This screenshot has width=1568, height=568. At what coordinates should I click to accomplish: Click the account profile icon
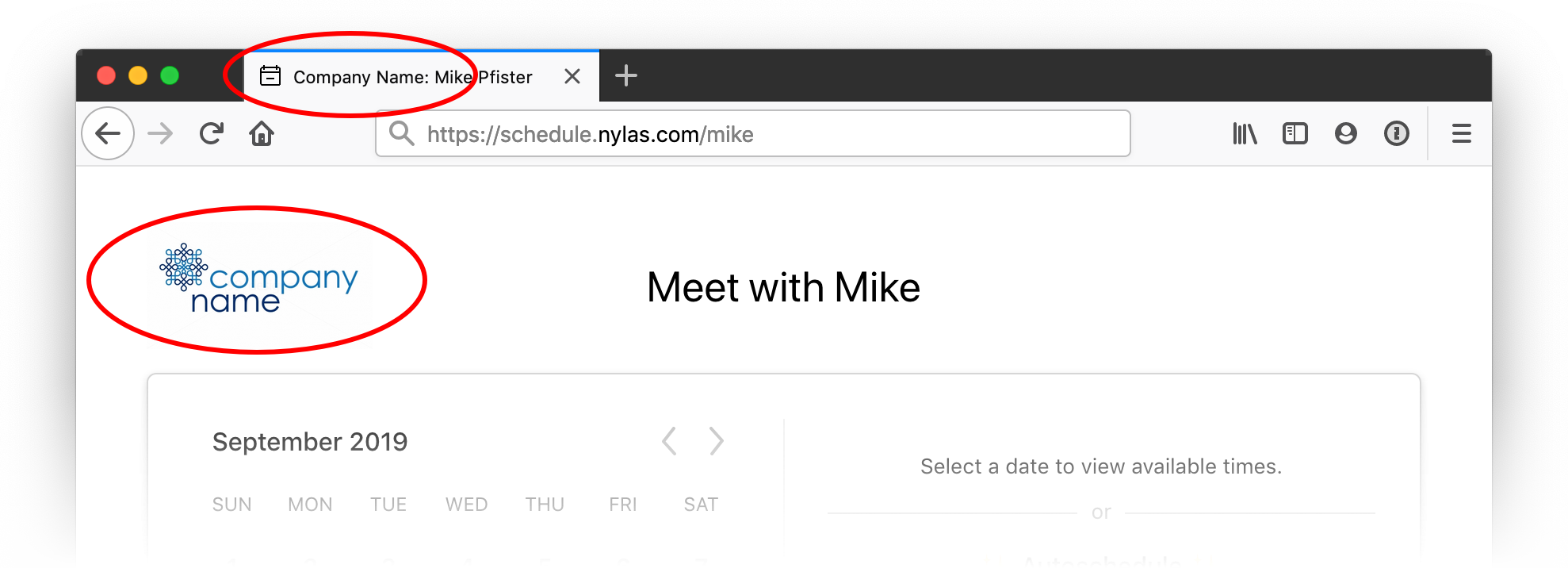click(1345, 133)
